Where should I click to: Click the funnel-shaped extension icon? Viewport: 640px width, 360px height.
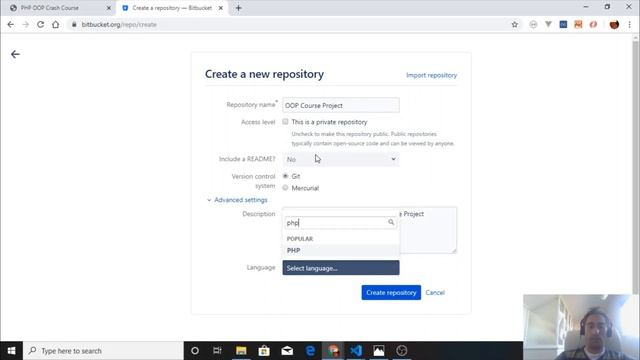tap(548, 24)
